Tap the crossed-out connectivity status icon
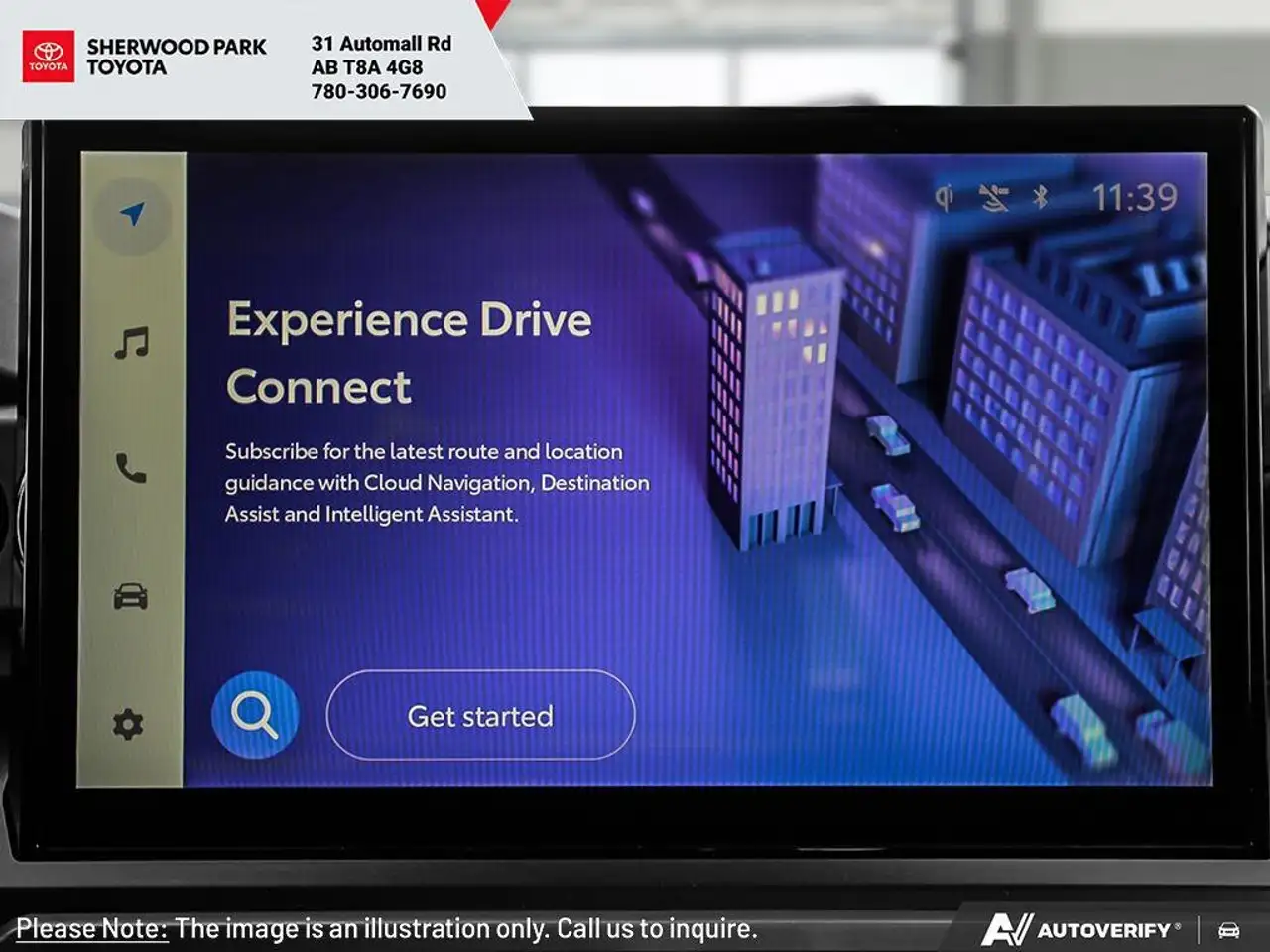 click(993, 198)
